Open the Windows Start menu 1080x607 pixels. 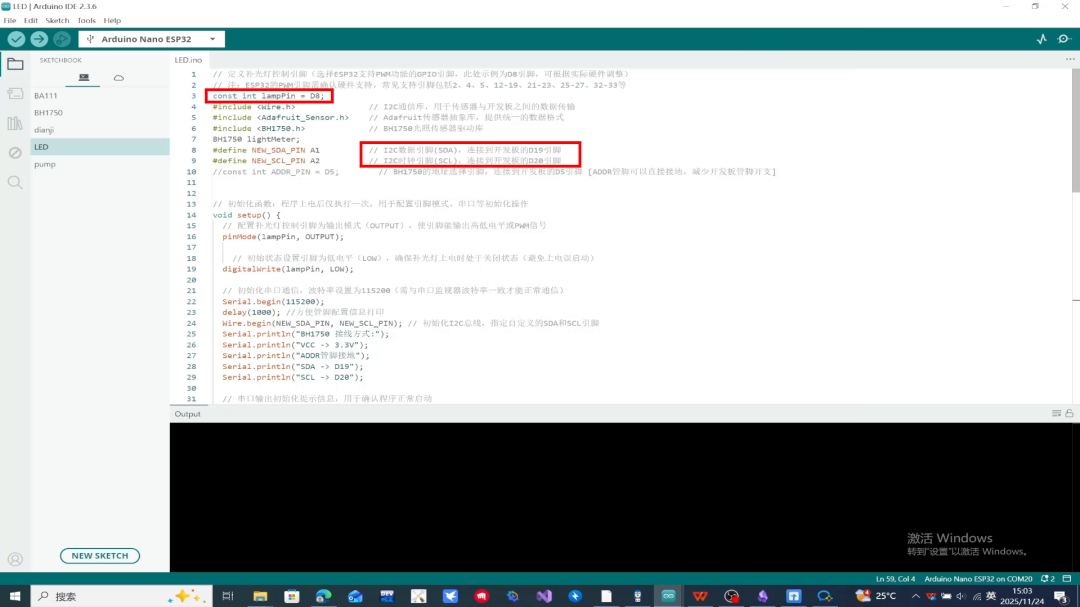click(15, 596)
